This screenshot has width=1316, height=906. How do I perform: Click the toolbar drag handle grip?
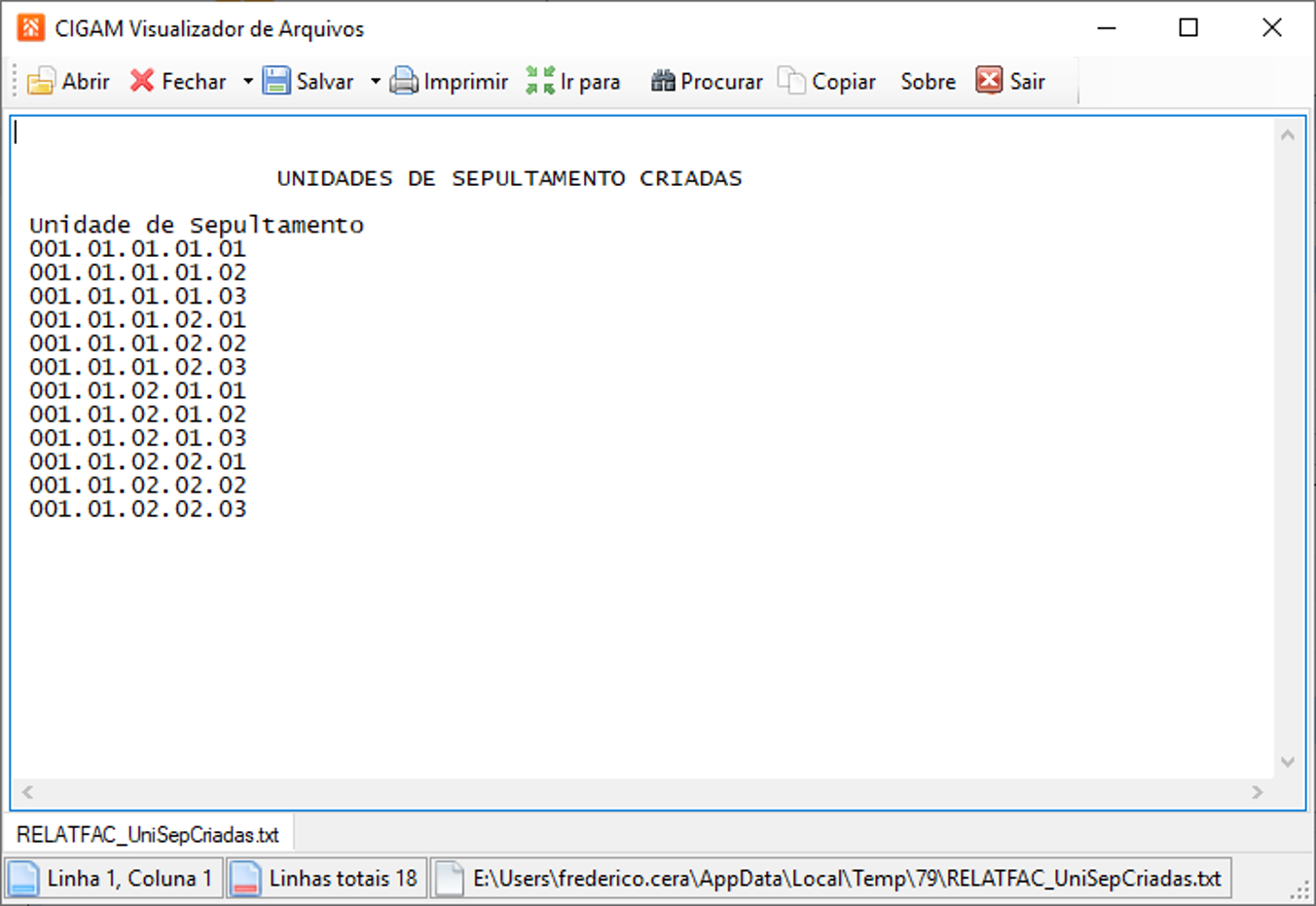[15, 81]
